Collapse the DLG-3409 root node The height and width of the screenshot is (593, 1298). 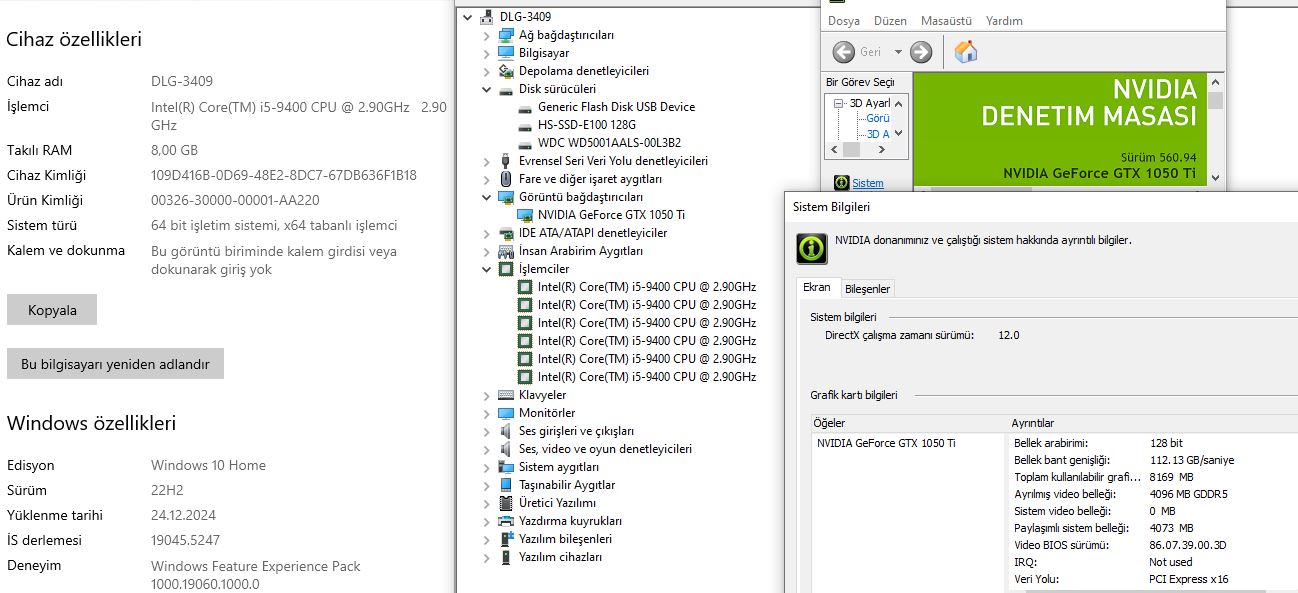coord(468,17)
